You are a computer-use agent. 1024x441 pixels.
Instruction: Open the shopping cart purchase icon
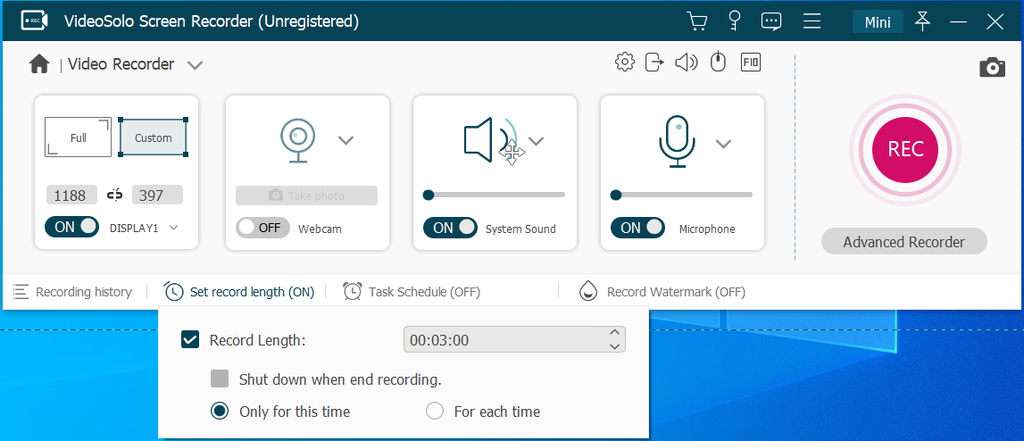point(697,22)
